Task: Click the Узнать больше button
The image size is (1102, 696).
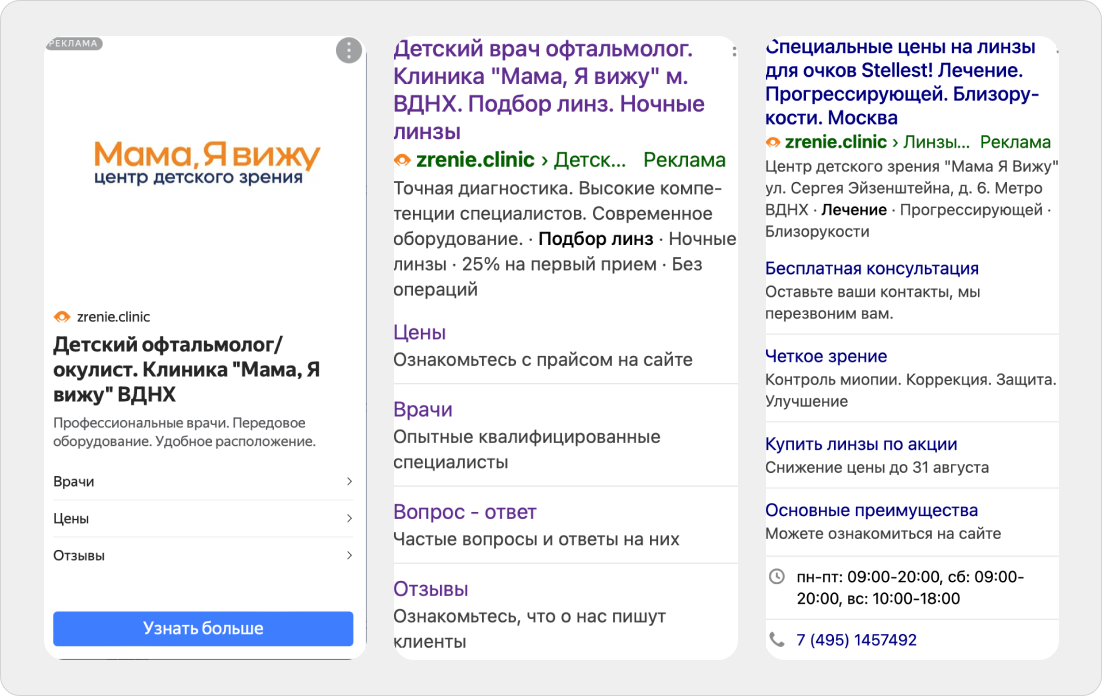Action: click(203, 629)
